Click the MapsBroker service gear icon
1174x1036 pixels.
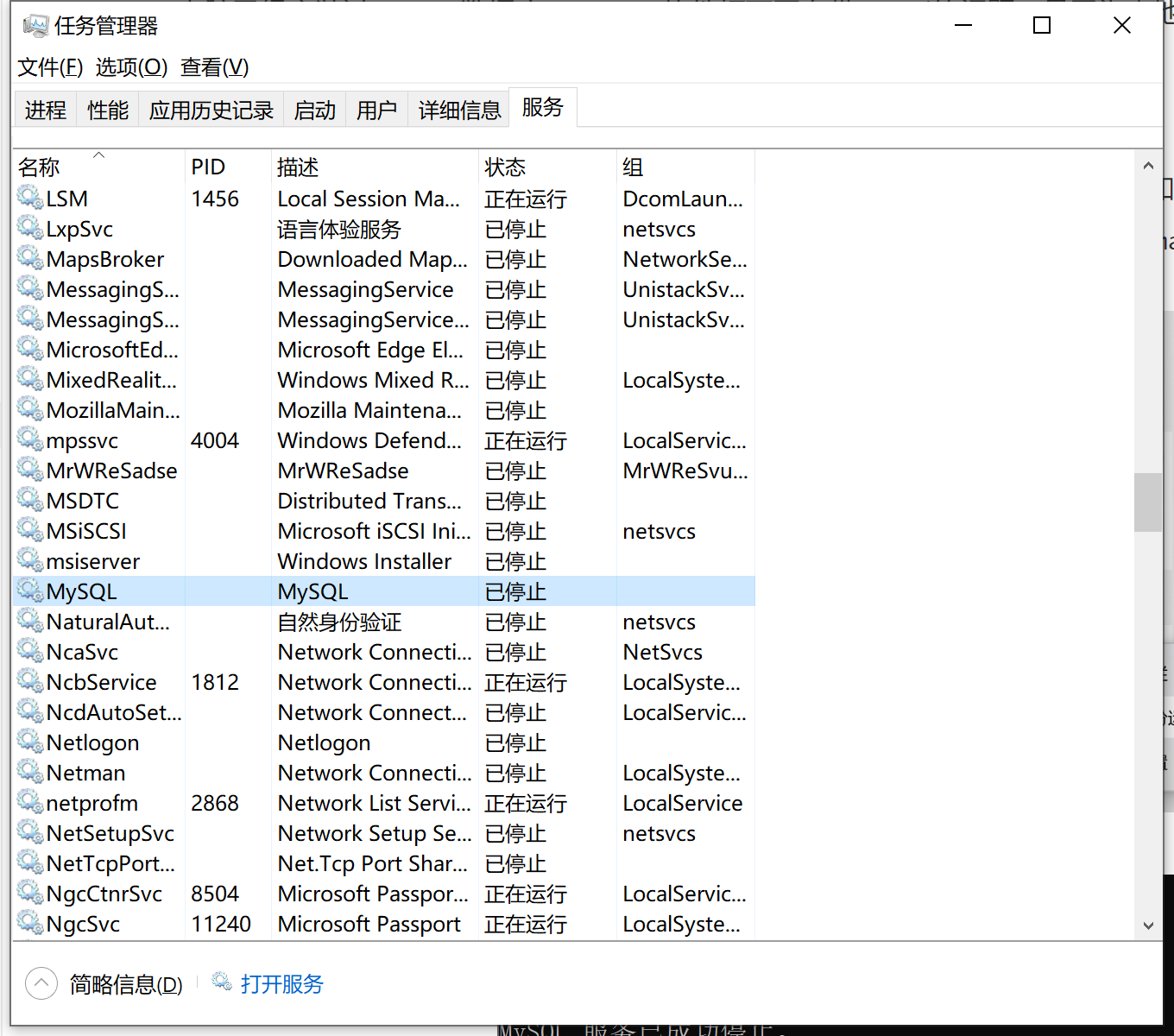(30, 258)
